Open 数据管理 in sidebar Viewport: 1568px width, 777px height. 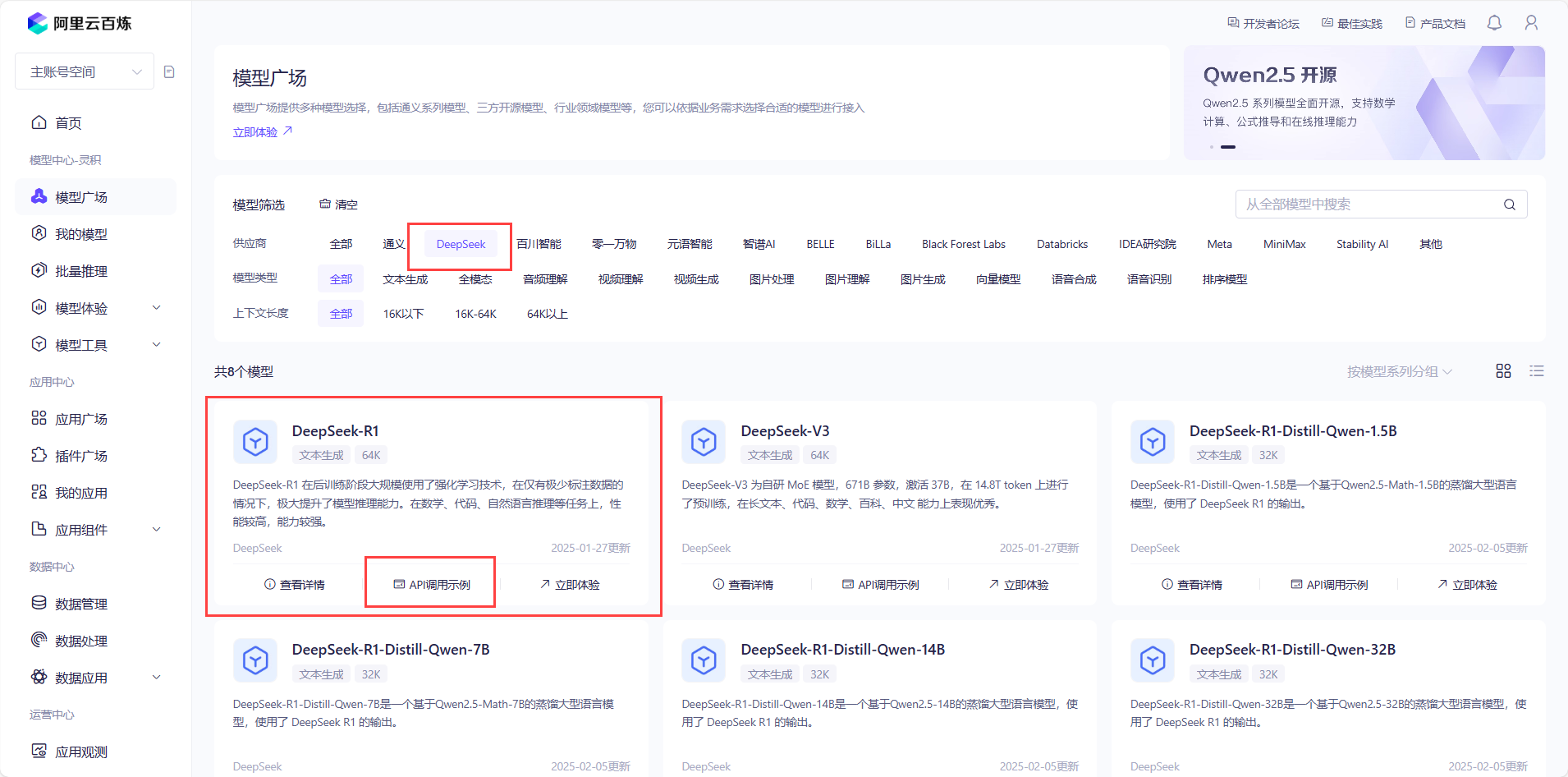tap(95, 604)
